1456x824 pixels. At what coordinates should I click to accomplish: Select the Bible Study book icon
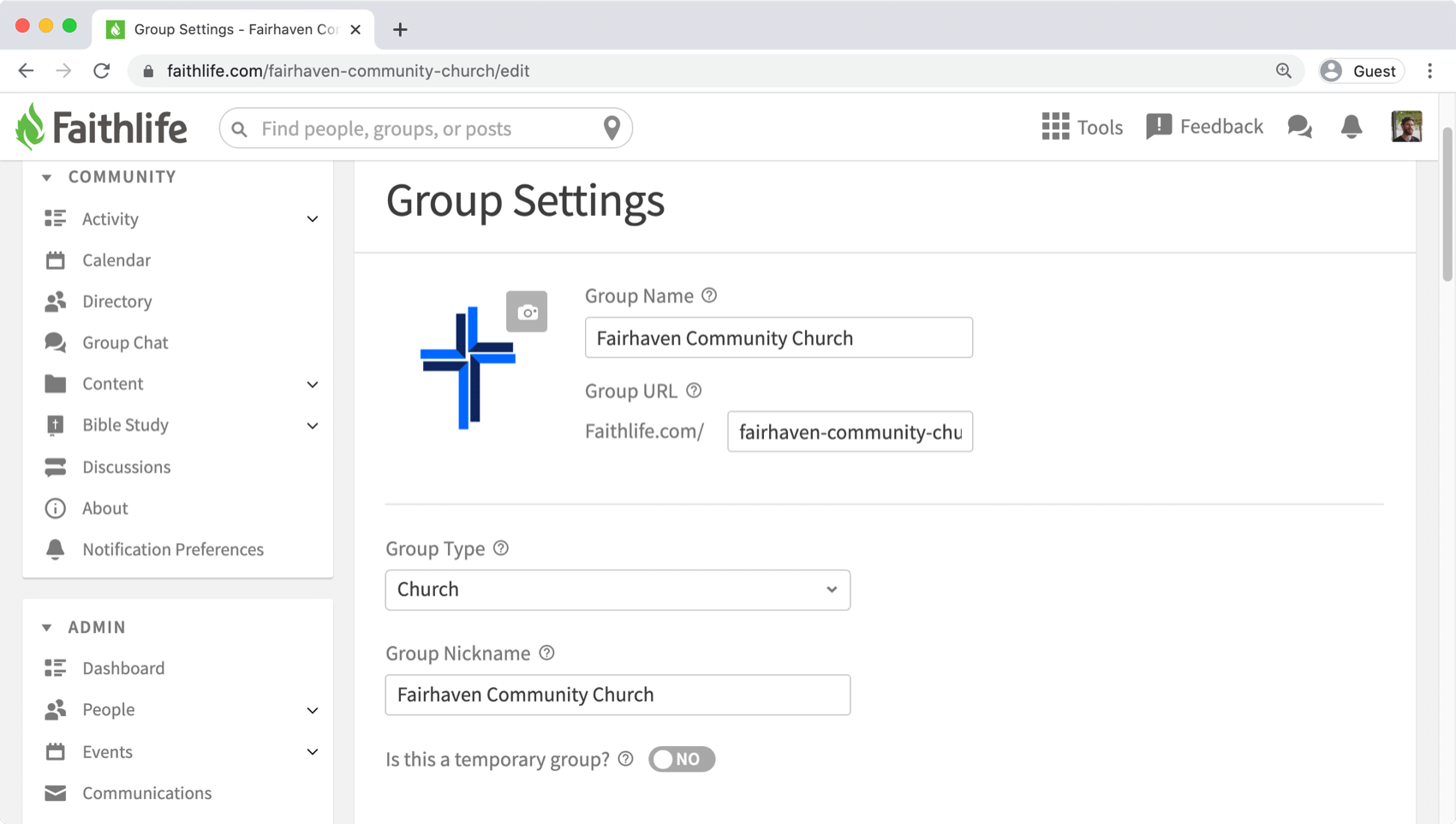coord(55,425)
